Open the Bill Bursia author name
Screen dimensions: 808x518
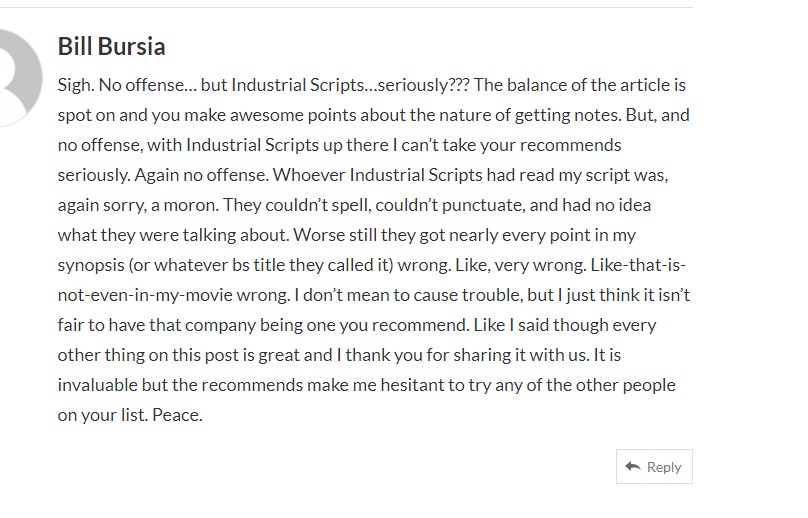[x=111, y=46]
